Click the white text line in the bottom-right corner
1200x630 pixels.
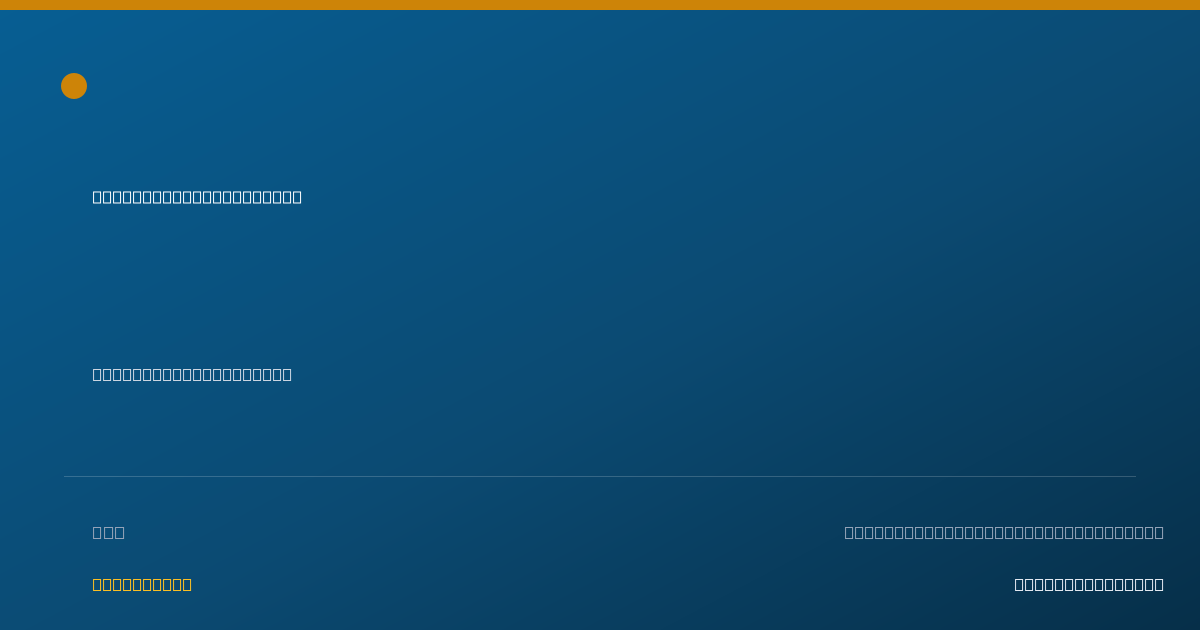(x=1089, y=584)
